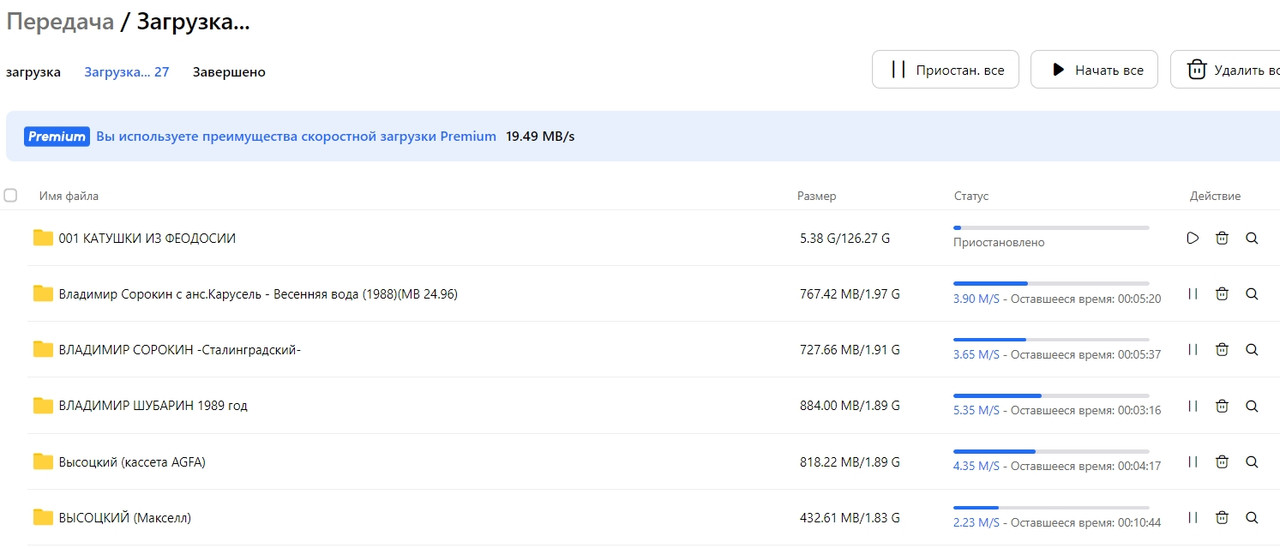
Task: Click file name Высоцкий (кассета AGFA)
Action: coord(132,462)
